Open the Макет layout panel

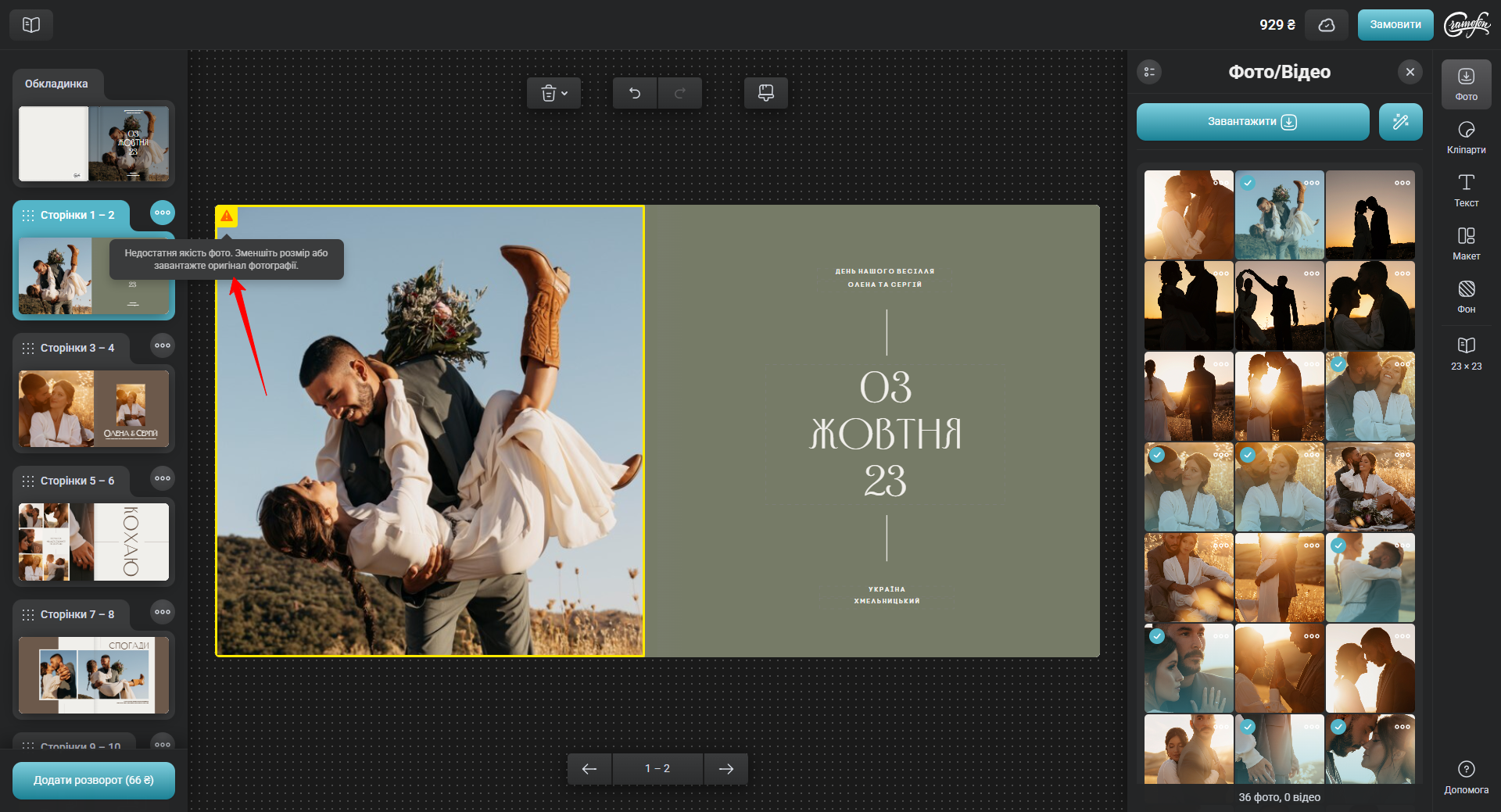[x=1466, y=244]
